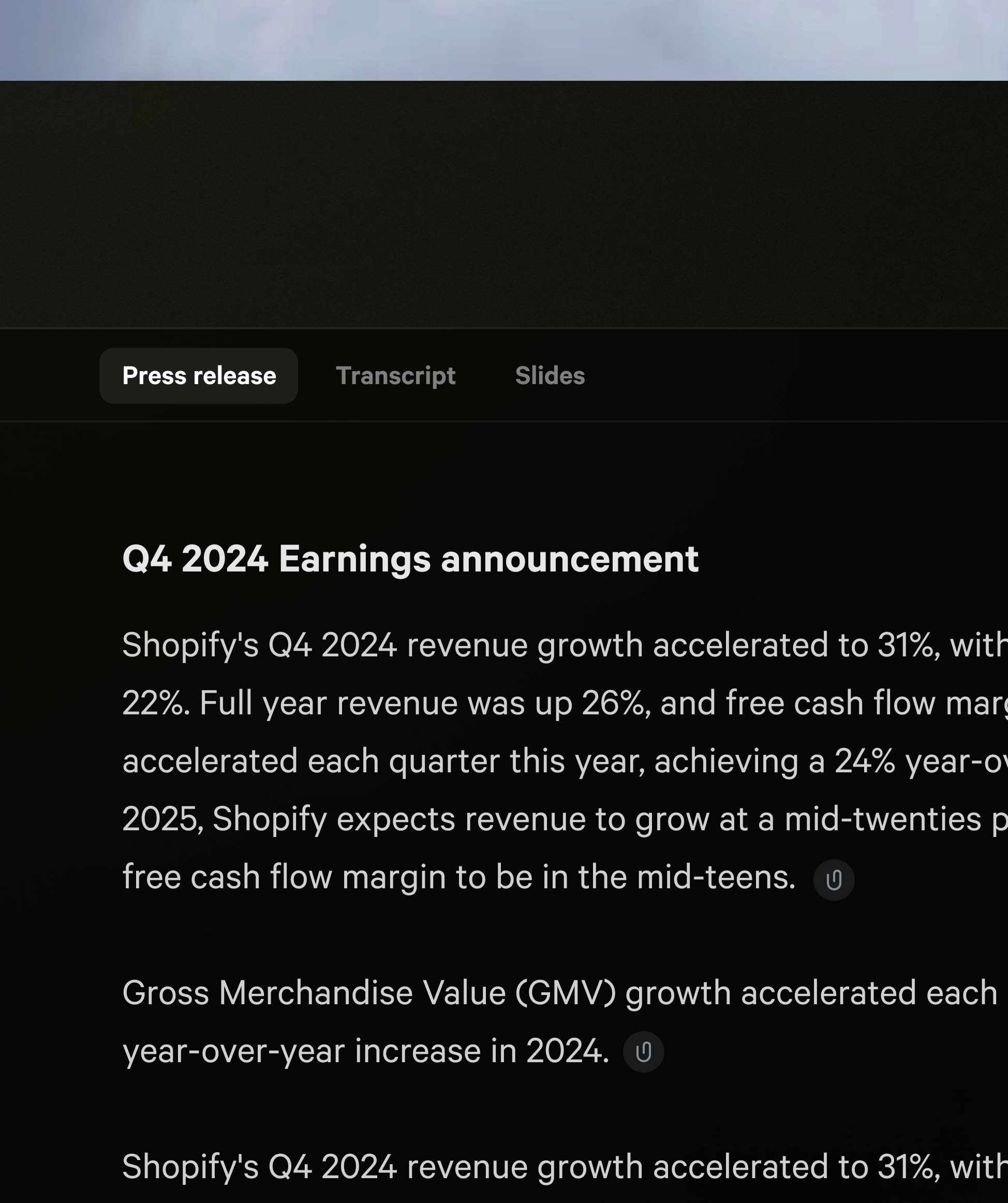Image resolution: width=1008 pixels, height=1203 pixels.
Task: Click the highlighted Press release pill button
Action: tap(199, 376)
